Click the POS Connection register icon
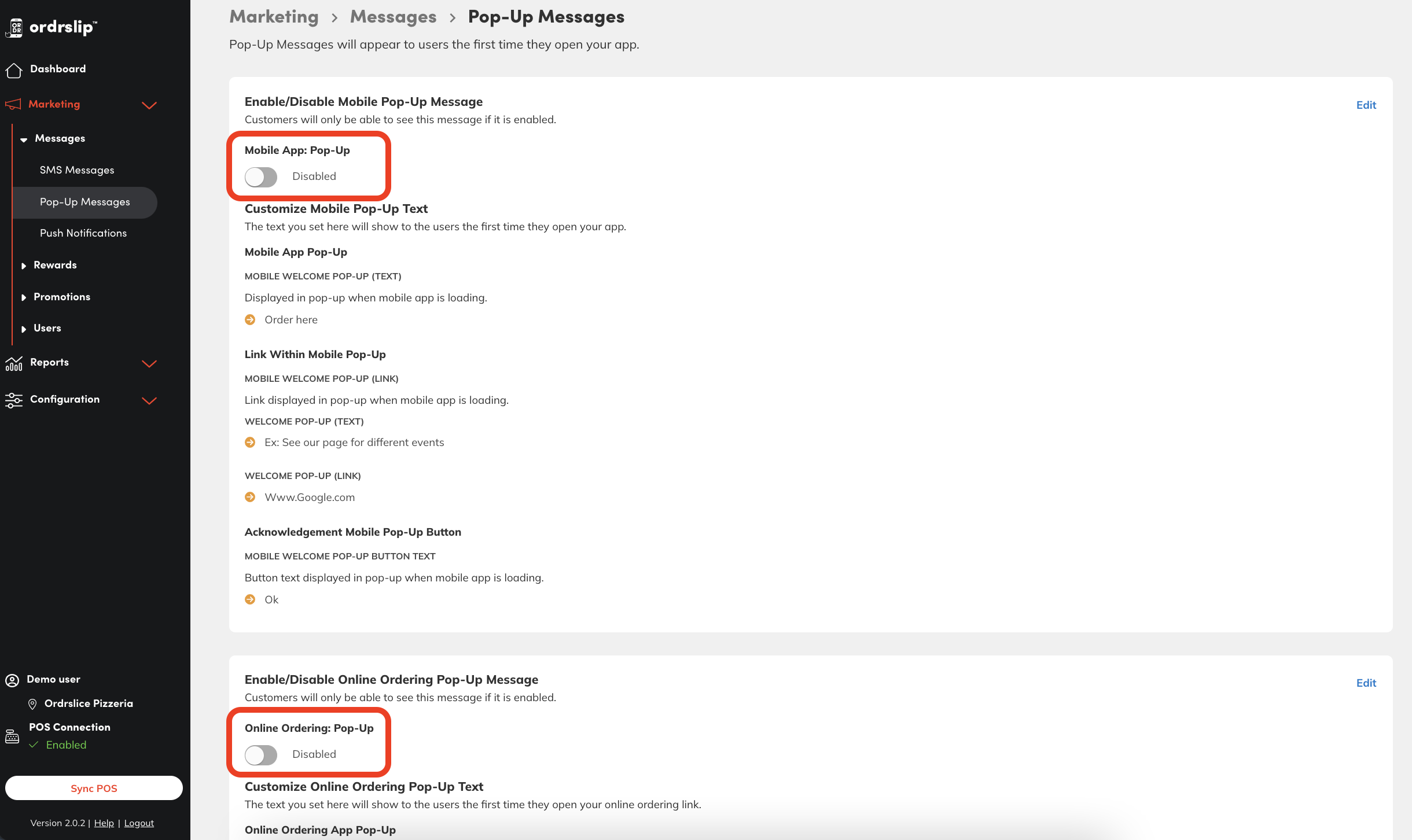This screenshot has width=1412, height=840. 12,736
